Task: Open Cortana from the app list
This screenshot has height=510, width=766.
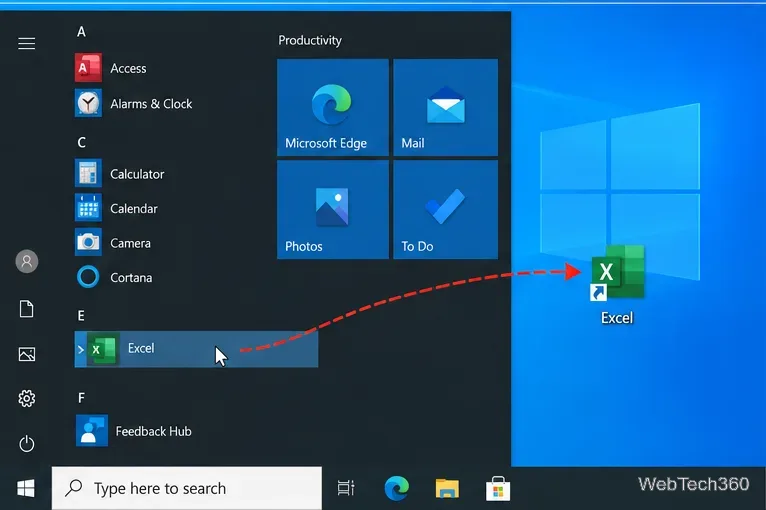Action: pyautogui.click(x=114, y=277)
